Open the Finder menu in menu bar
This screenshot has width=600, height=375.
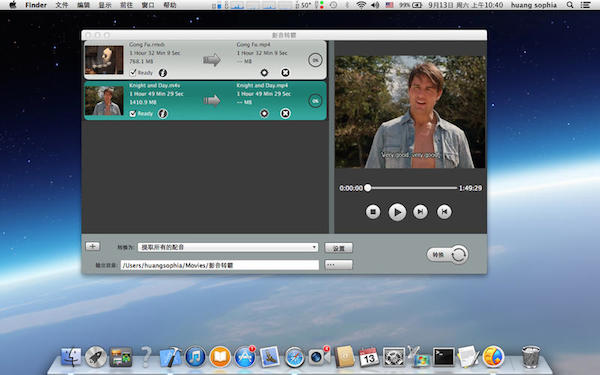pyautogui.click(x=36, y=5)
